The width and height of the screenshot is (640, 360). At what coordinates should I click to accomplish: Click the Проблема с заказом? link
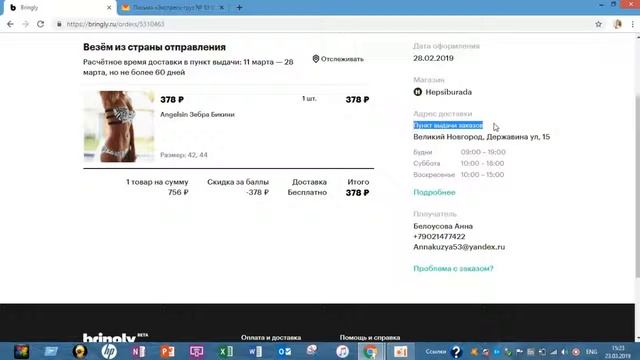click(x=453, y=269)
